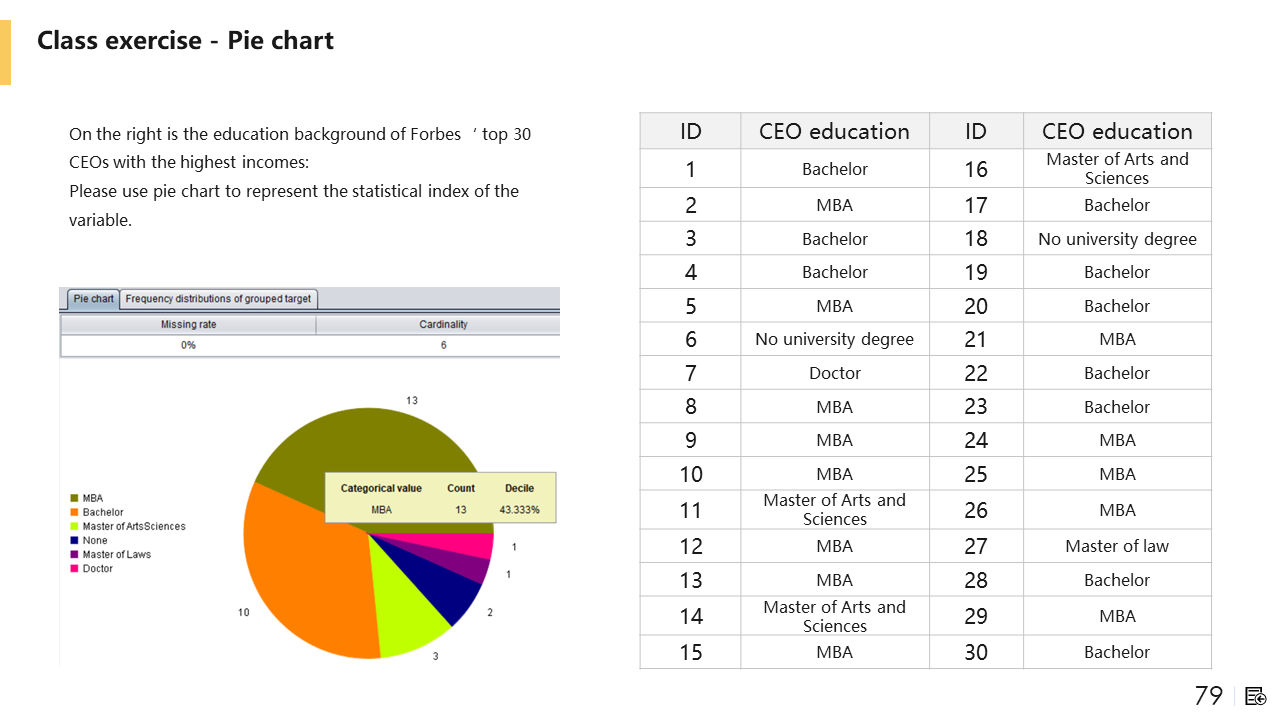Screen dimensions: 1280x720
Task: Select the orange Bachelor legend swatch
Action: click(x=74, y=512)
